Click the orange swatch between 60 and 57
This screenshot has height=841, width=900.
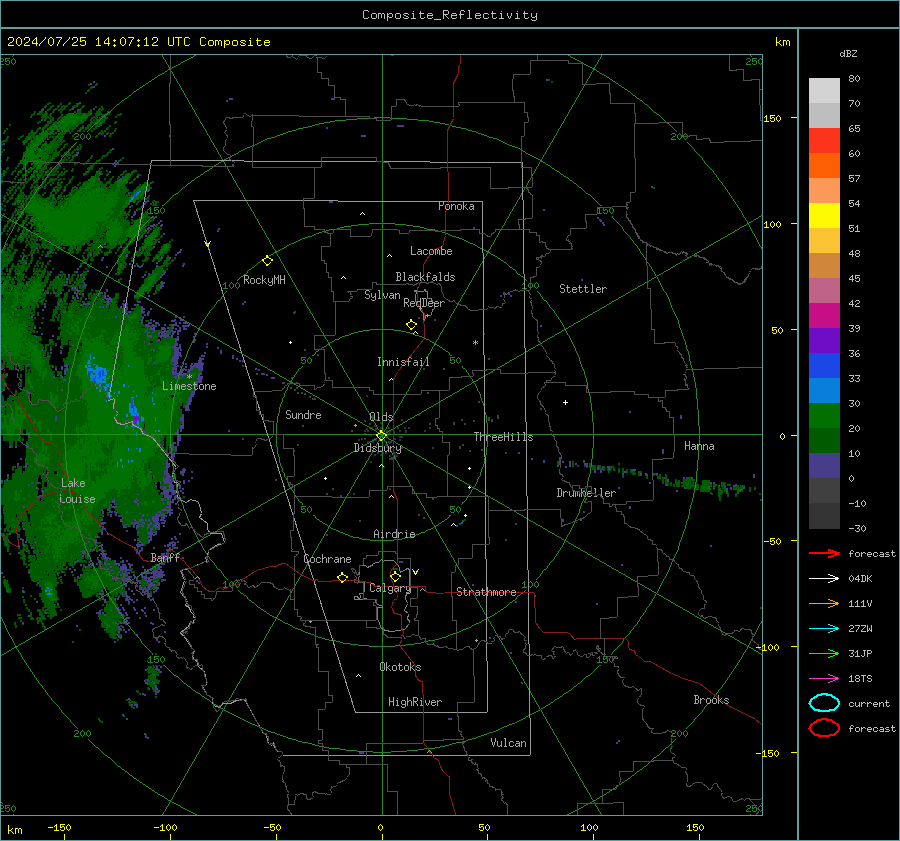824,166
